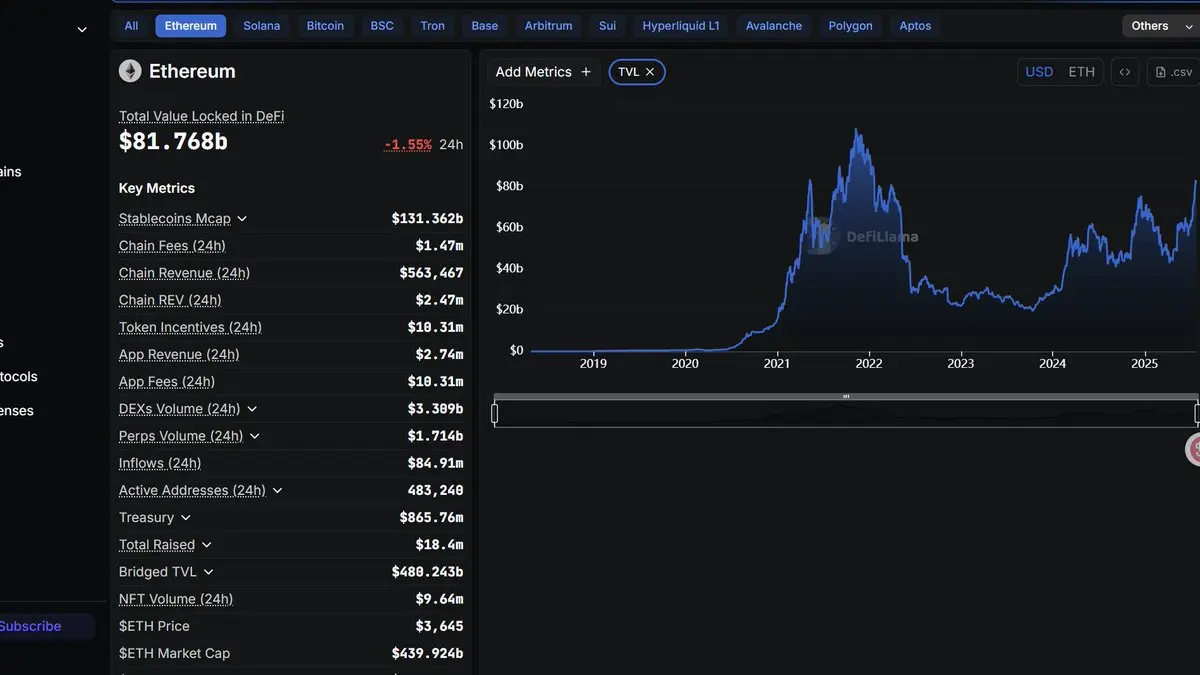Expand Active Addresses (24h) row
The image size is (1200, 675).
(x=277, y=491)
